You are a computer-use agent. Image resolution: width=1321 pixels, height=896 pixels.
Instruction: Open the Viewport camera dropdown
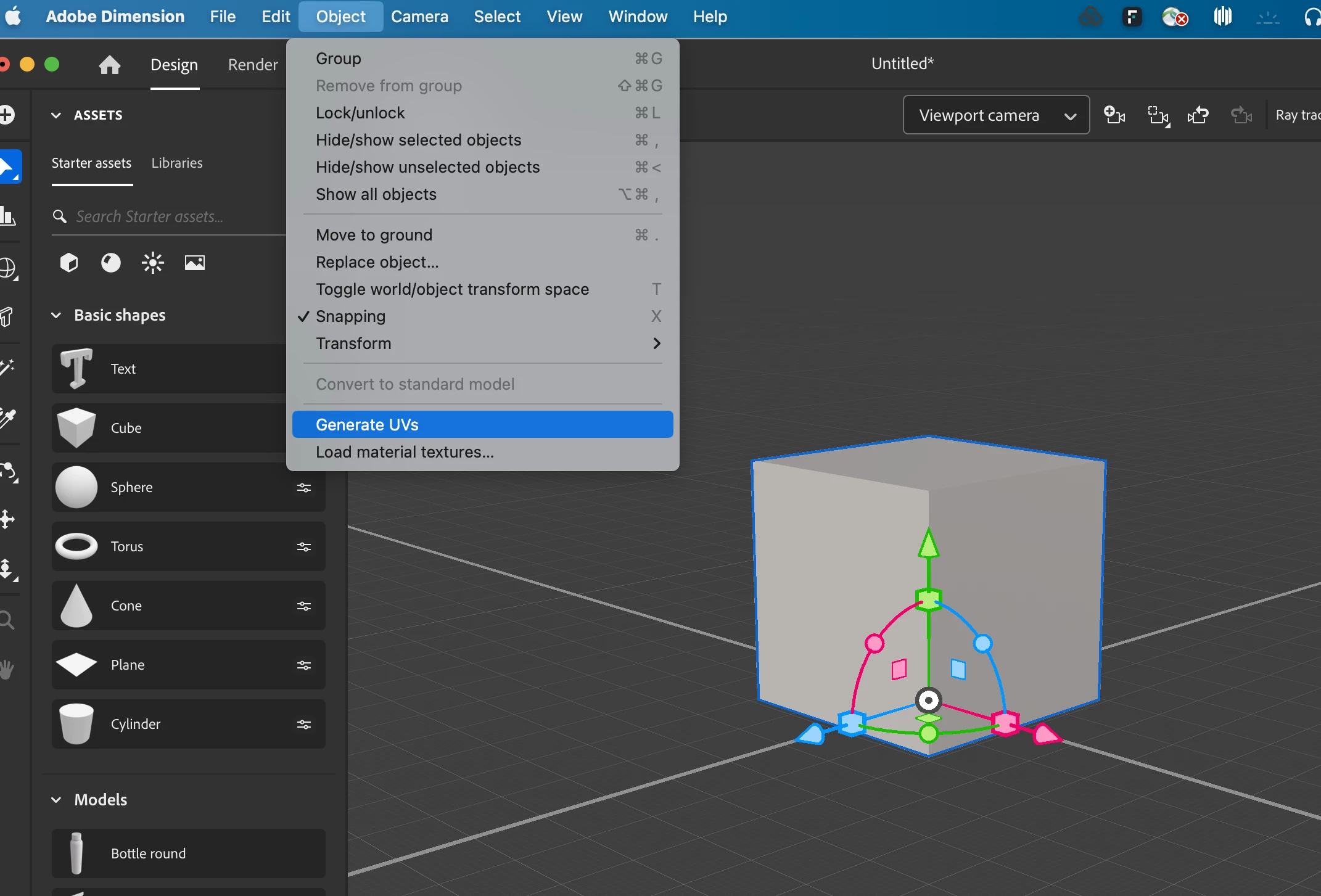click(x=995, y=115)
